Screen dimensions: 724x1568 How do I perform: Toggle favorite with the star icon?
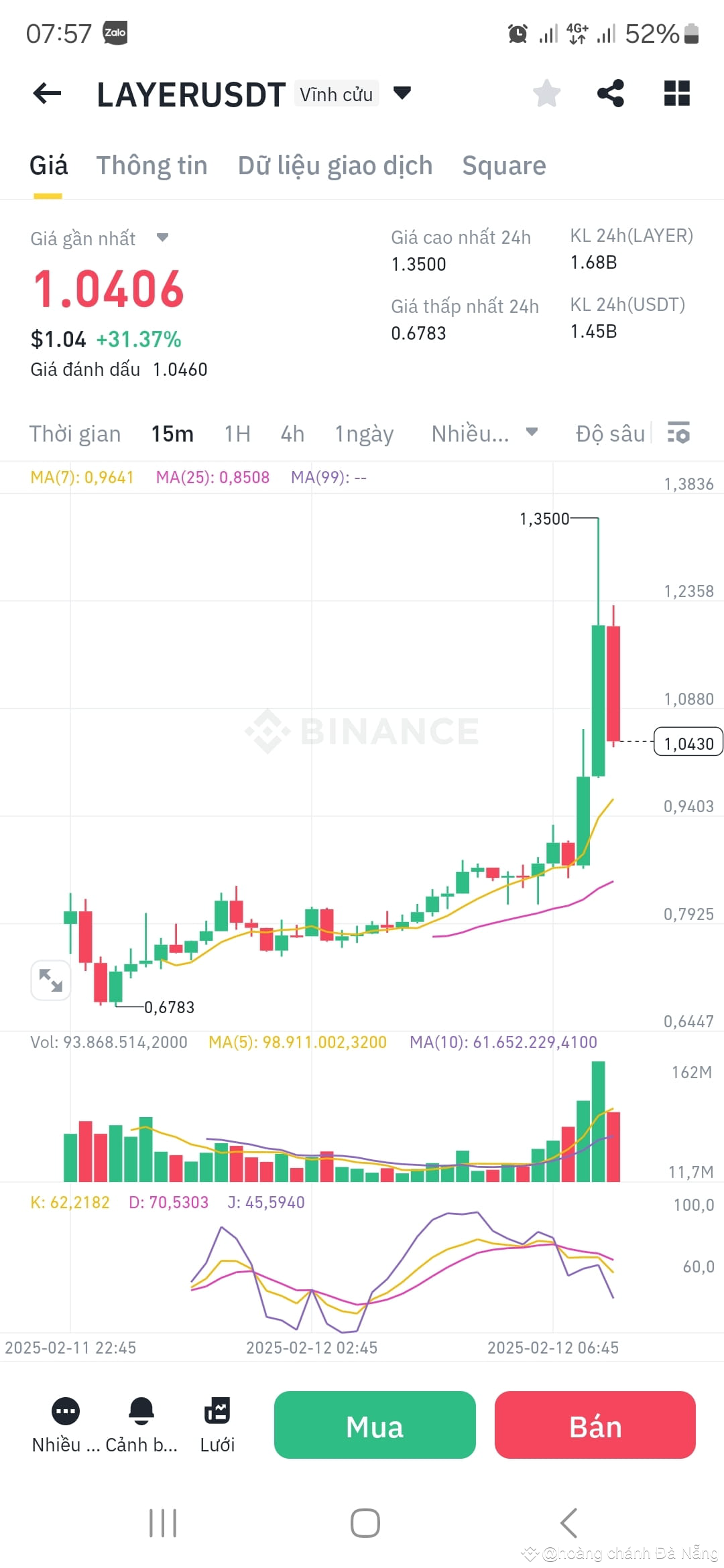click(x=546, y=93)
